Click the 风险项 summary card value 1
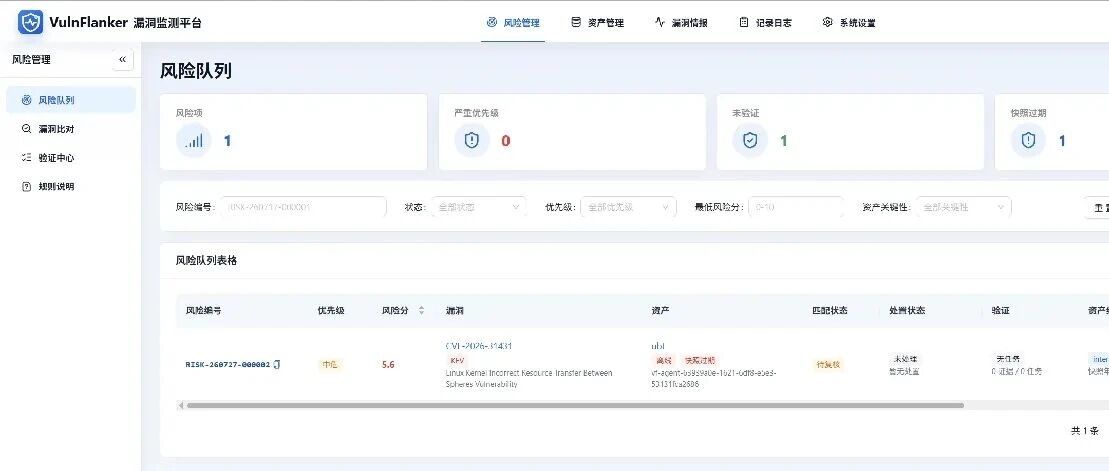 [227, 141]
